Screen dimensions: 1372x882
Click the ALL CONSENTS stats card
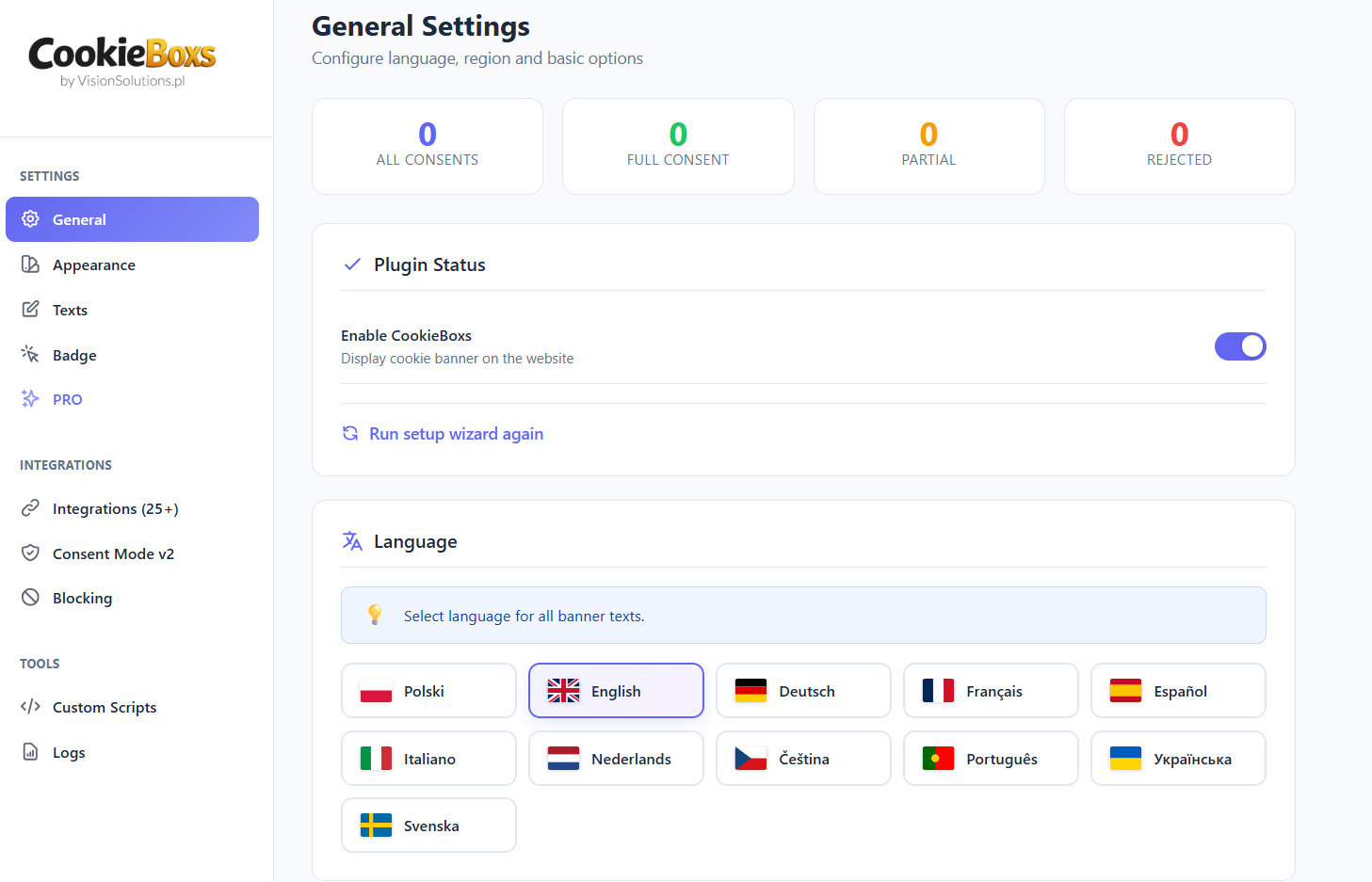(428, 146)
